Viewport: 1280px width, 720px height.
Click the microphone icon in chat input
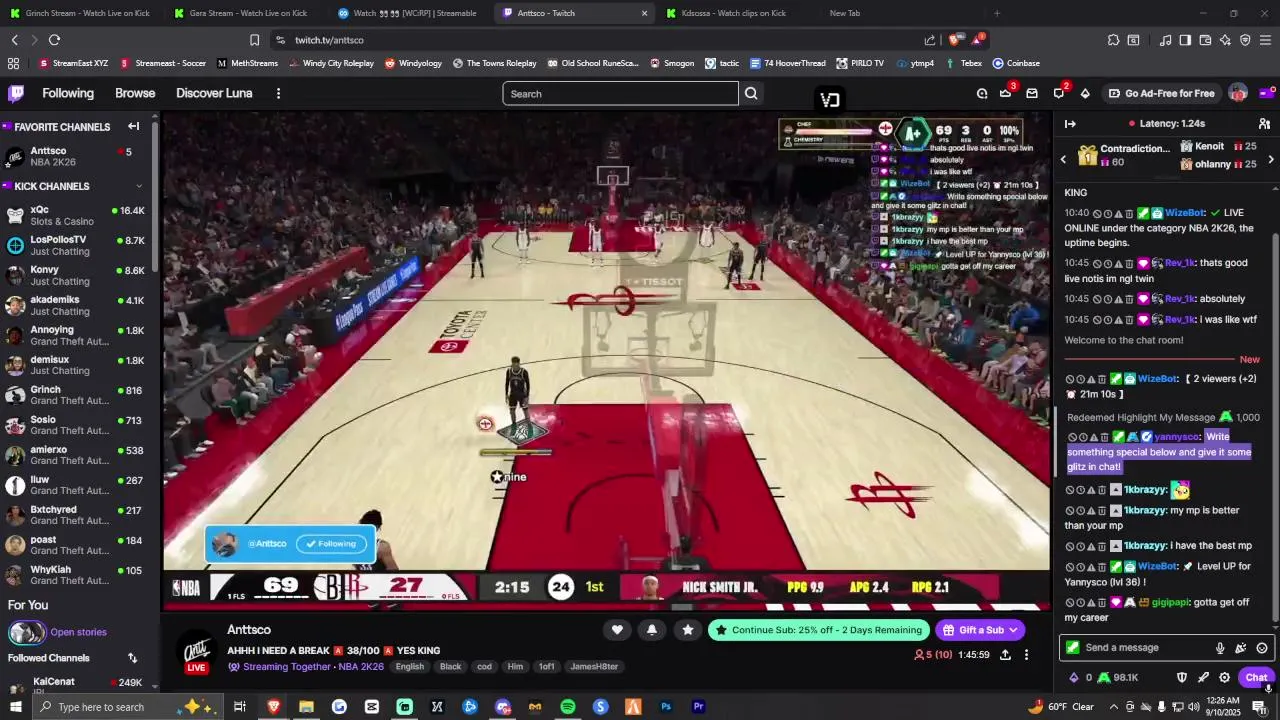click(x=1220, y=648)
